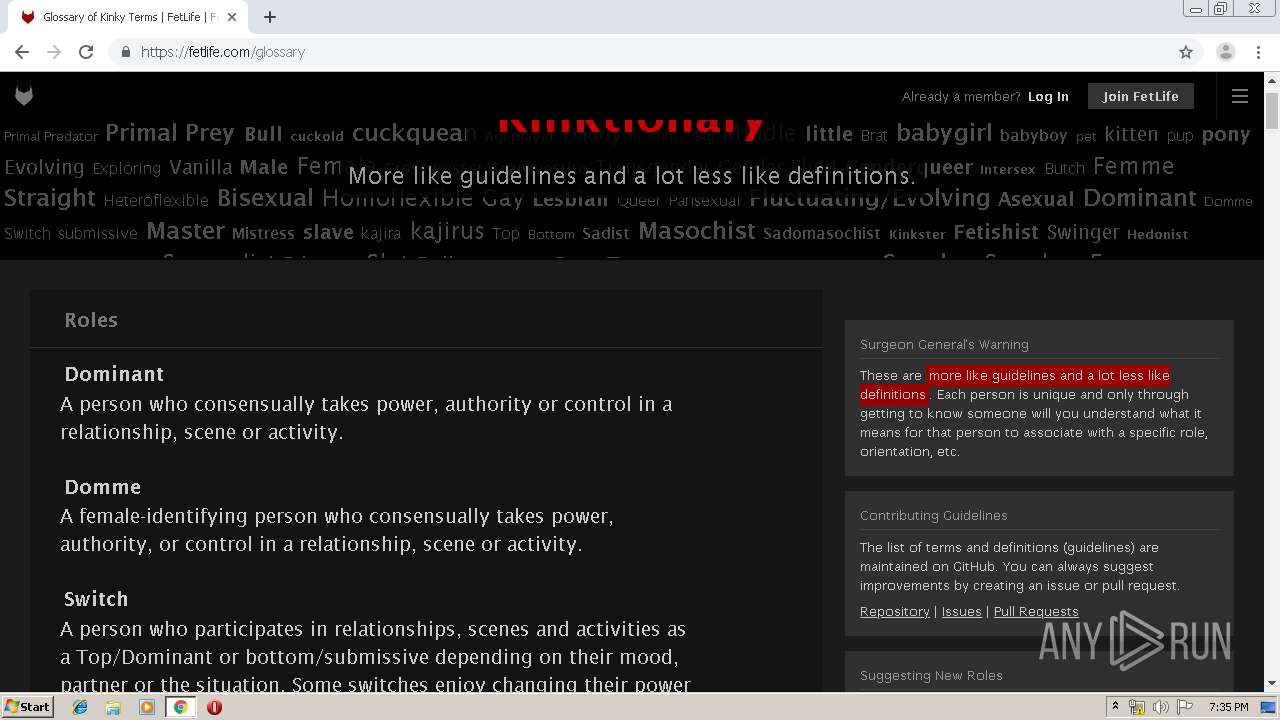Image resolution: width=1280 pixels, height=720 pixels.
Task: Click scrollbar down arrow
Action: point(1272,684)
